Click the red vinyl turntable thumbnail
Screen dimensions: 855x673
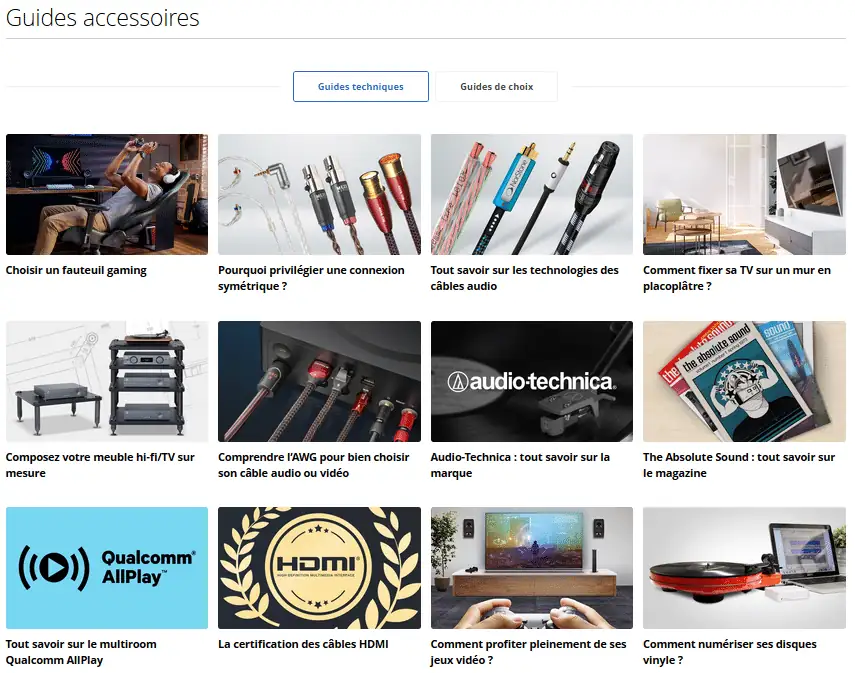(x=744, y=568)
